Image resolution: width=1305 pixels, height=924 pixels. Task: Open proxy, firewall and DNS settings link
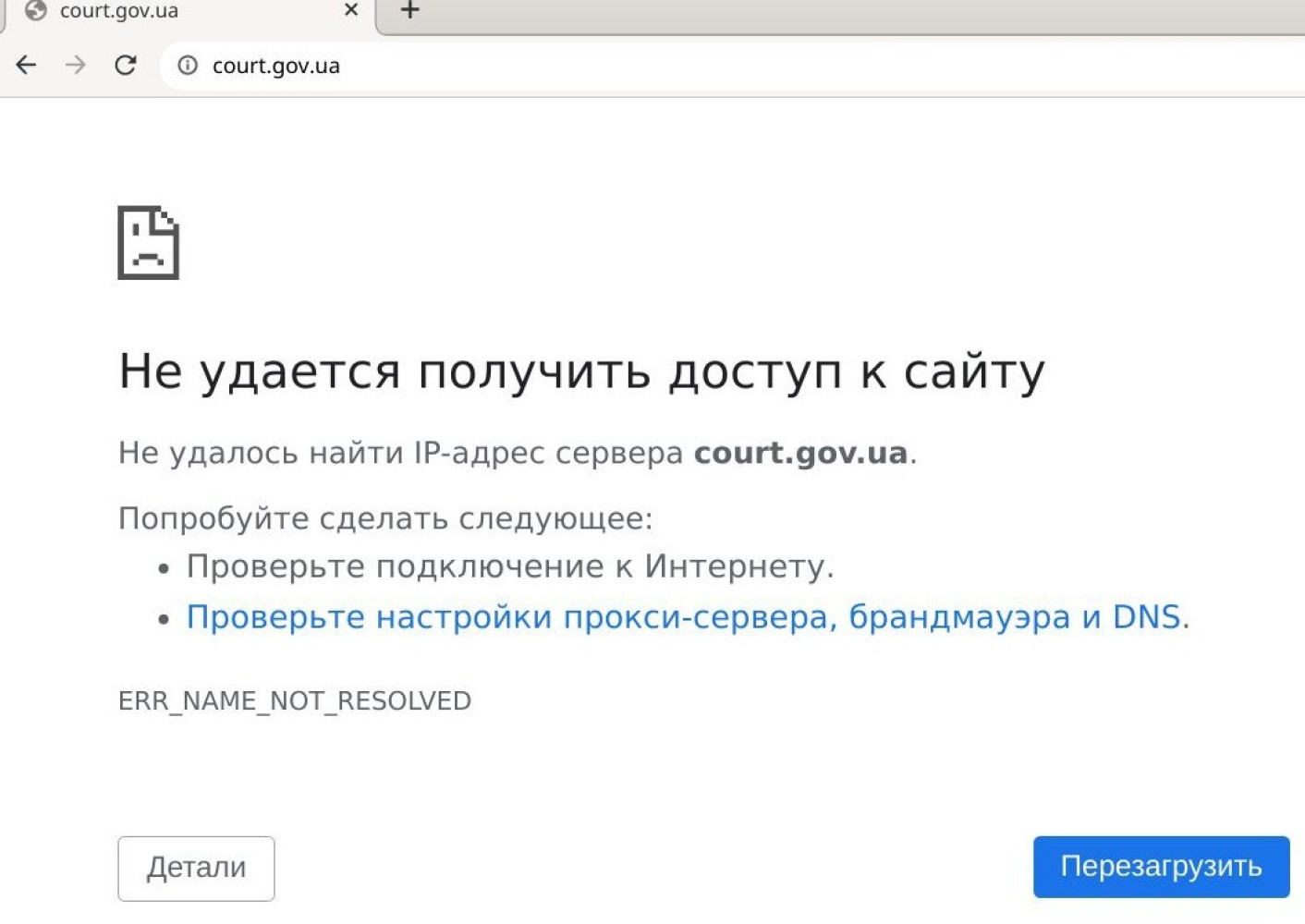coord(683,617)
